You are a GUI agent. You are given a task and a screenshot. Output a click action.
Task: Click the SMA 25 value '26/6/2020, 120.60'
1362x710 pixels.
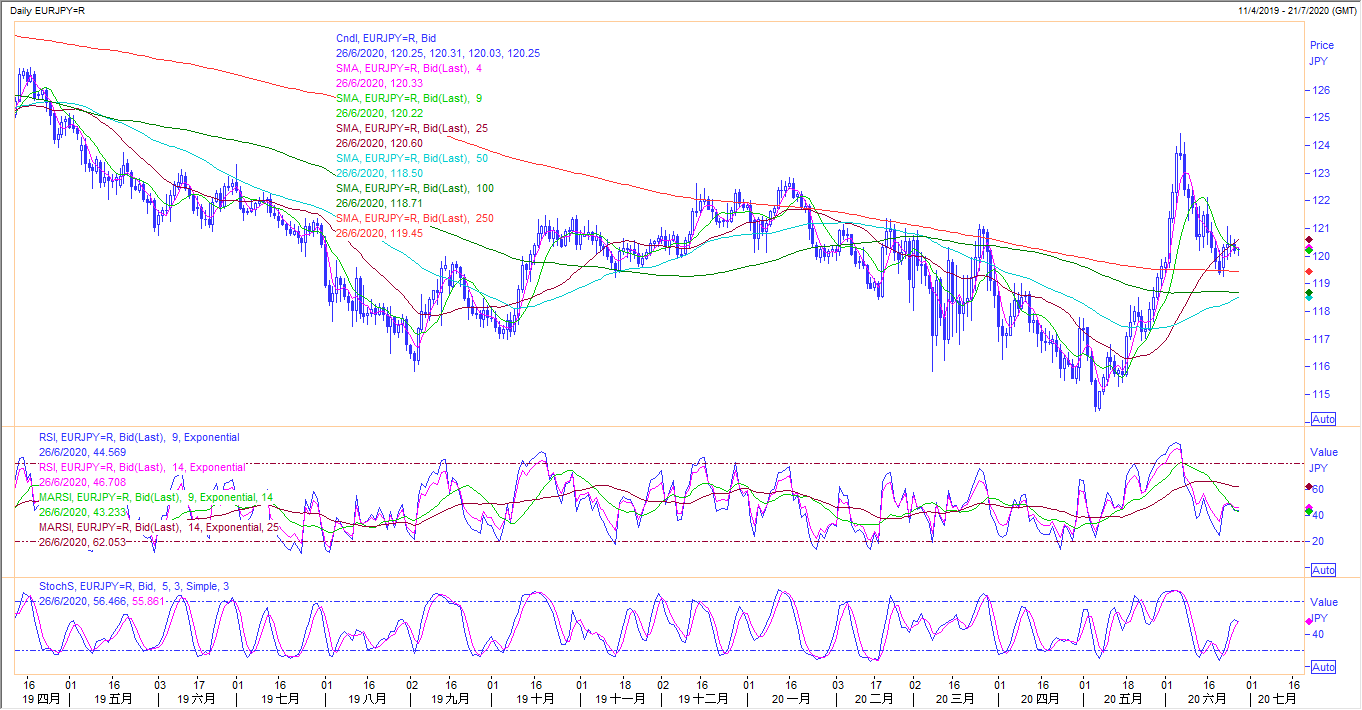click(x=380, y=143)
